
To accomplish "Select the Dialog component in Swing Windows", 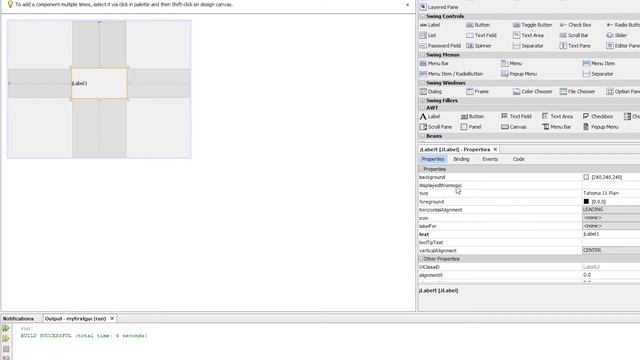I will (x=431, y=91).
